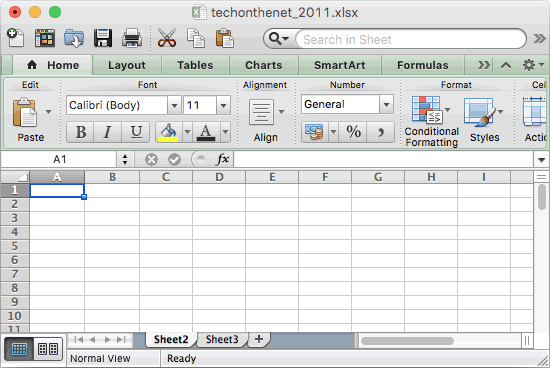The width and height of the screenshot is (550, 368).
Task: Switch to Page Layout View button
Action: pyautogui.click(x=48, y=349)
